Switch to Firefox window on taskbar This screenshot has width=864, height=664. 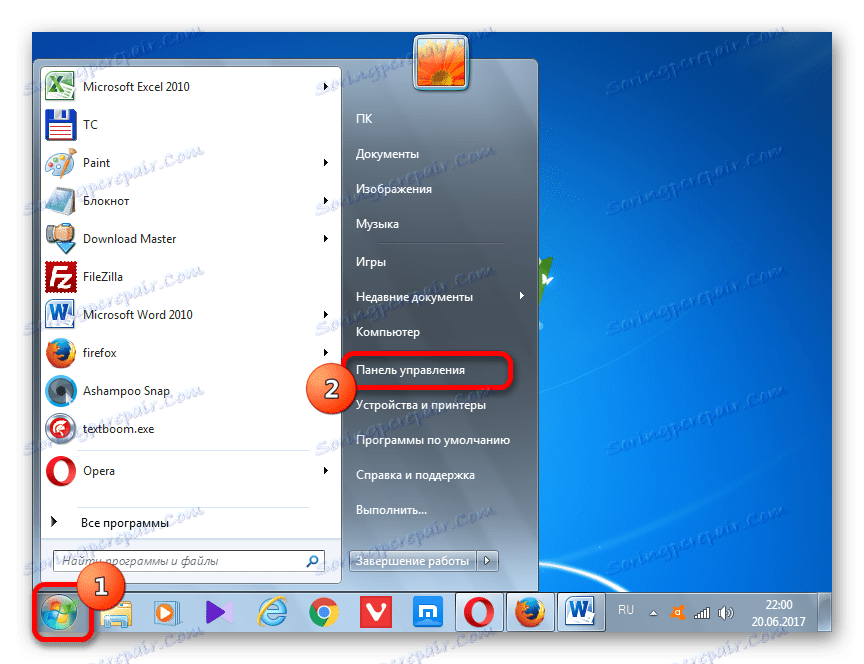[530, 612]
